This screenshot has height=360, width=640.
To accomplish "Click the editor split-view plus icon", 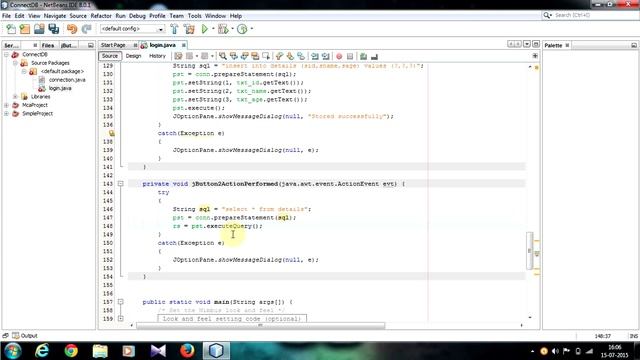I will [535, 56].
